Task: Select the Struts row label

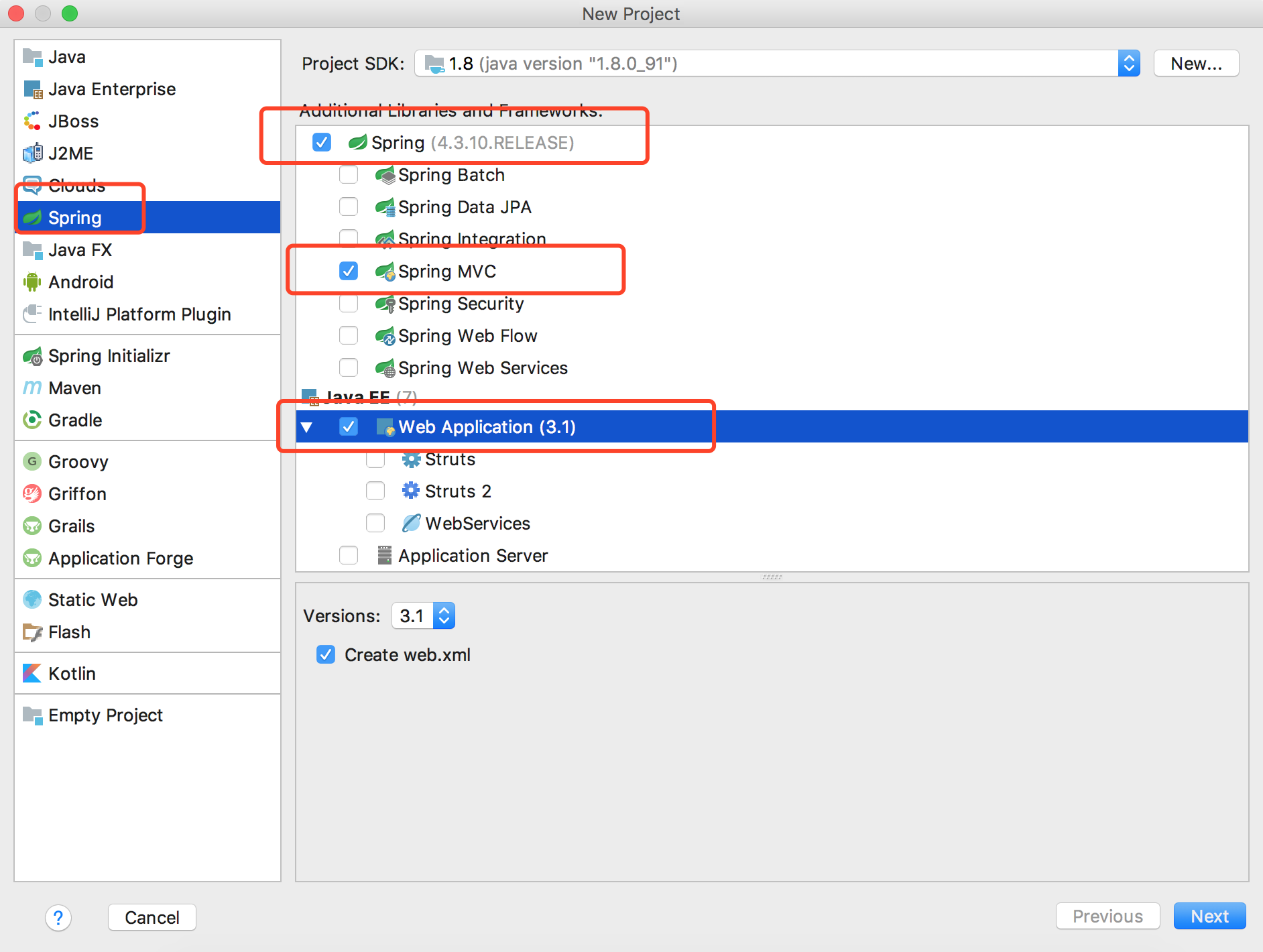Action: (450, 459)
